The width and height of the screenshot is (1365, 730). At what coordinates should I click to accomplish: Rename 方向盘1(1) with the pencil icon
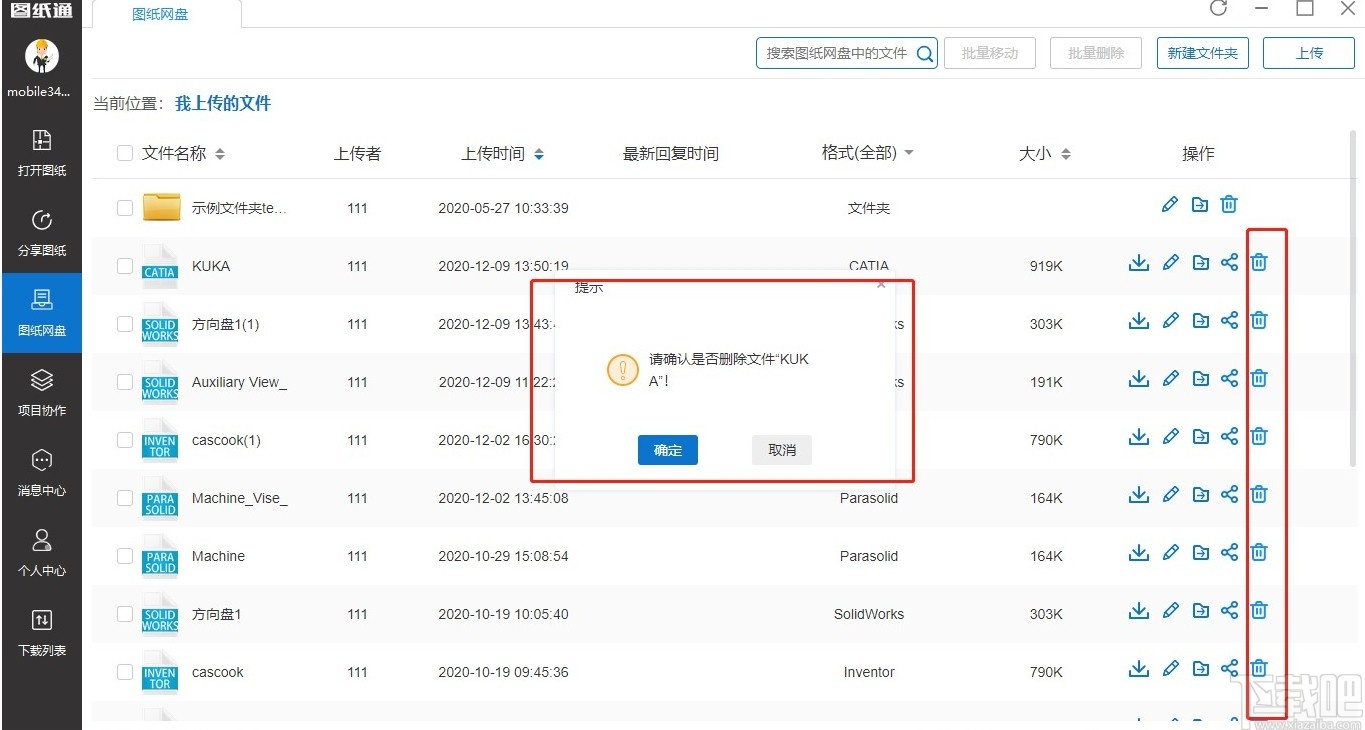coord(1170,320)
